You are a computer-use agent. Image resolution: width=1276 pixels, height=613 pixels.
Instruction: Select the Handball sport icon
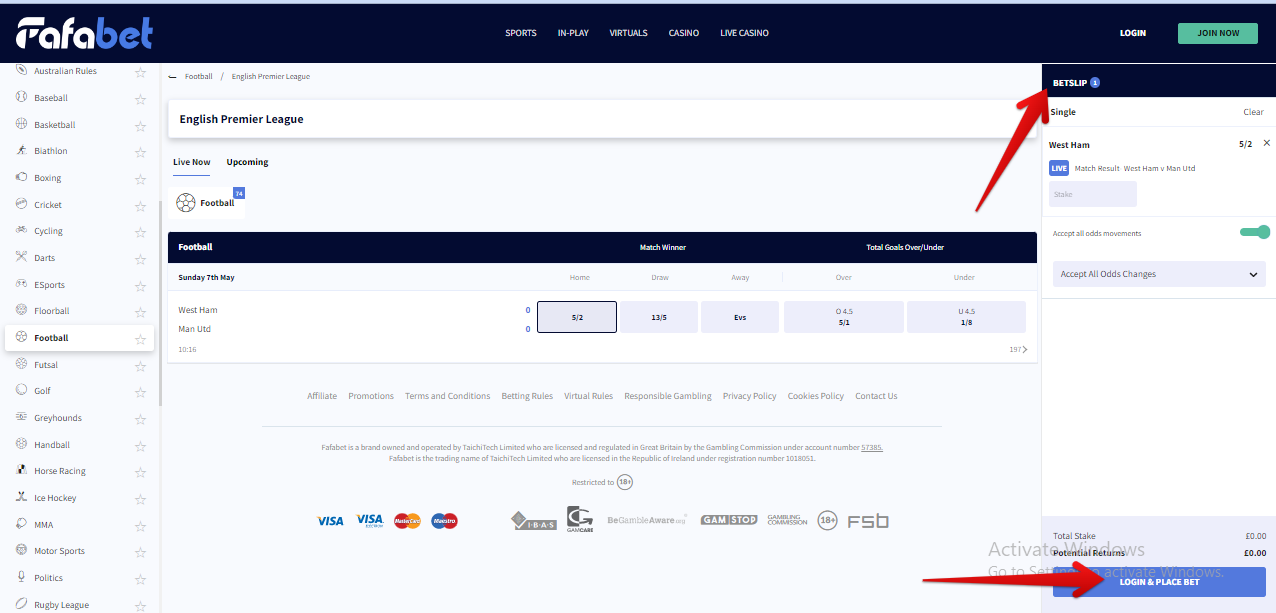(x=22, y=444)
